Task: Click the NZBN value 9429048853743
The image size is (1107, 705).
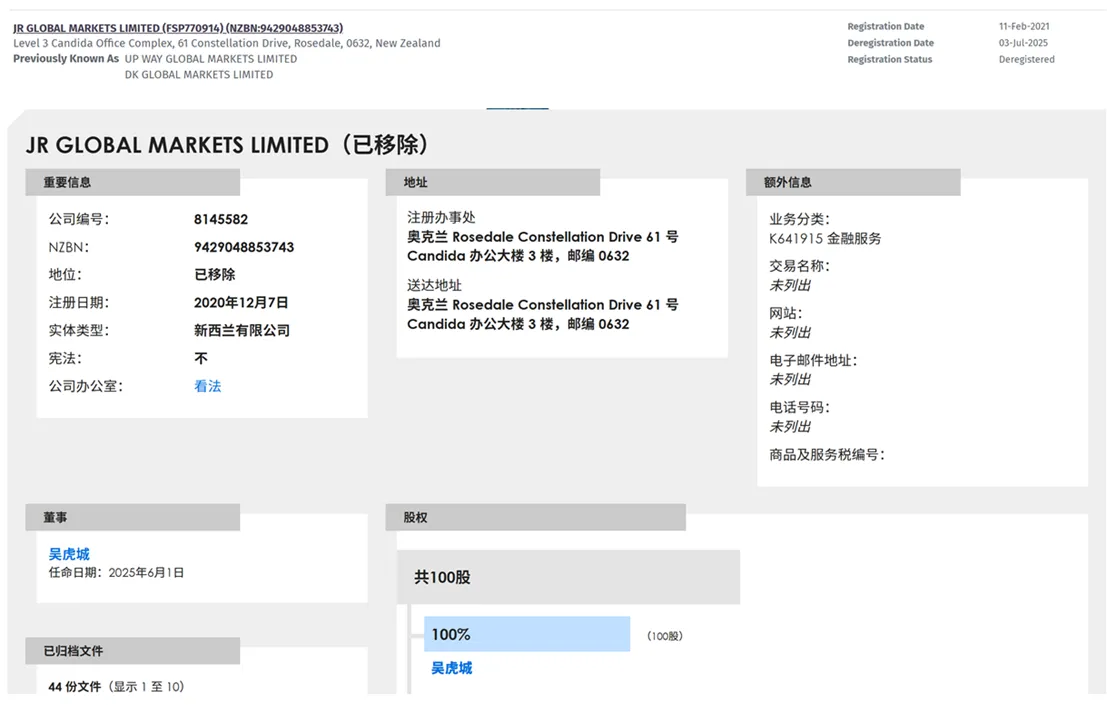Action: point(244,247)
